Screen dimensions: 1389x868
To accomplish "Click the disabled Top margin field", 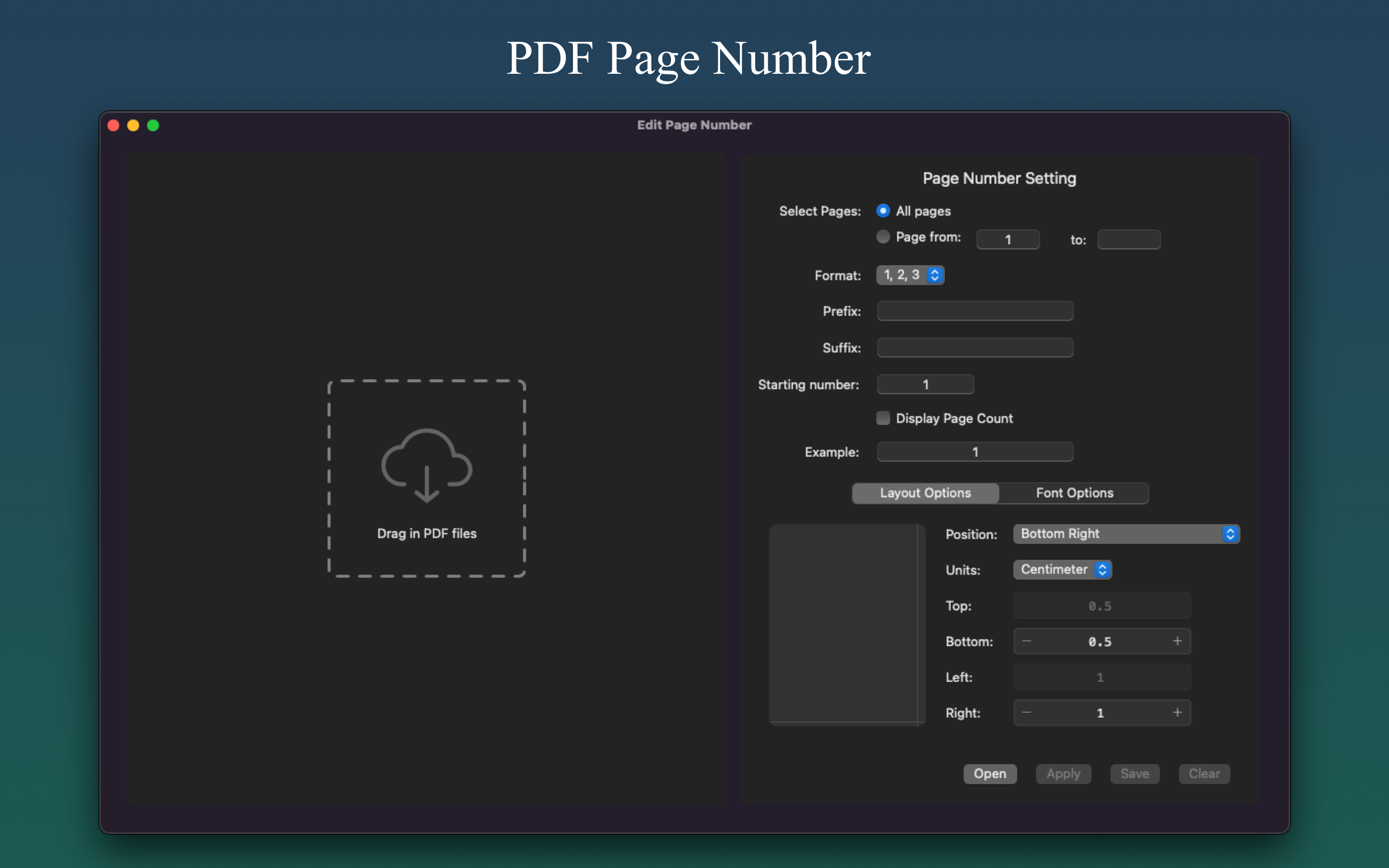I will pos(1102,606).
